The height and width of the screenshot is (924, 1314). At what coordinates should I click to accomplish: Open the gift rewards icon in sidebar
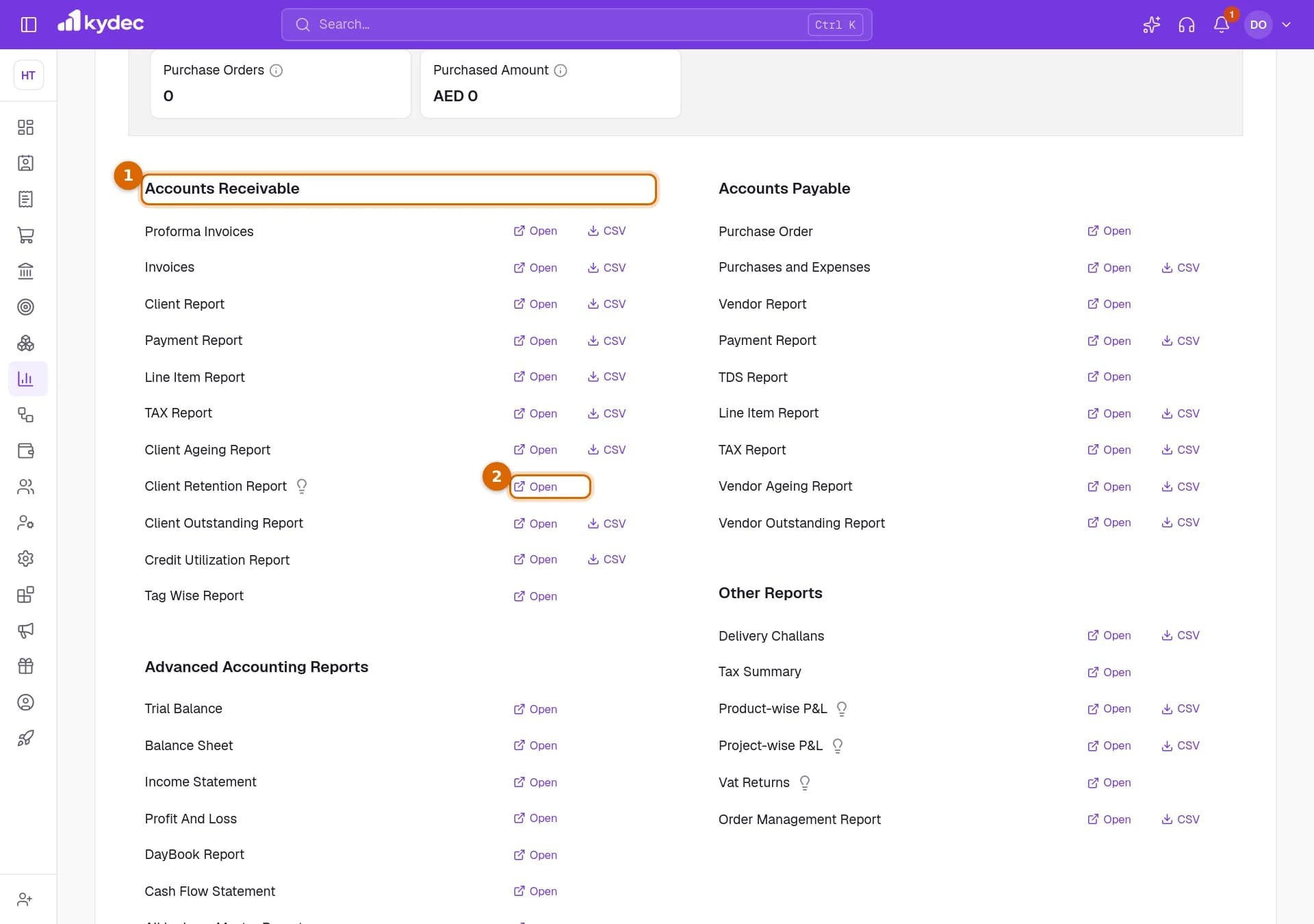25,666
